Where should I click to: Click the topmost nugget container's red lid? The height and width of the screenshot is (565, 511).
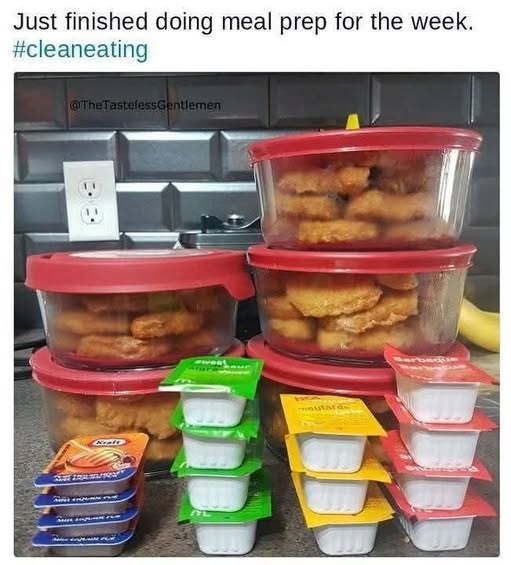pos(364,141)
